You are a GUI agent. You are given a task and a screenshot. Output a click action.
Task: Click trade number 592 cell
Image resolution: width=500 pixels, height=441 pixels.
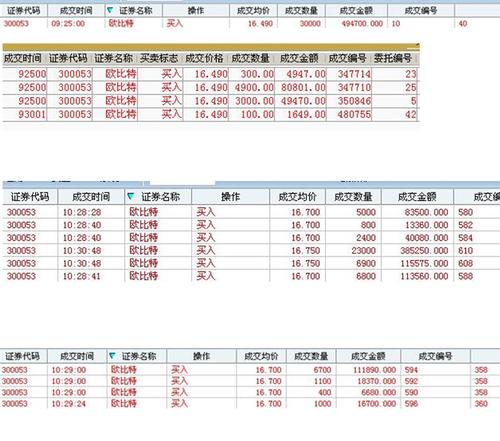411,381
